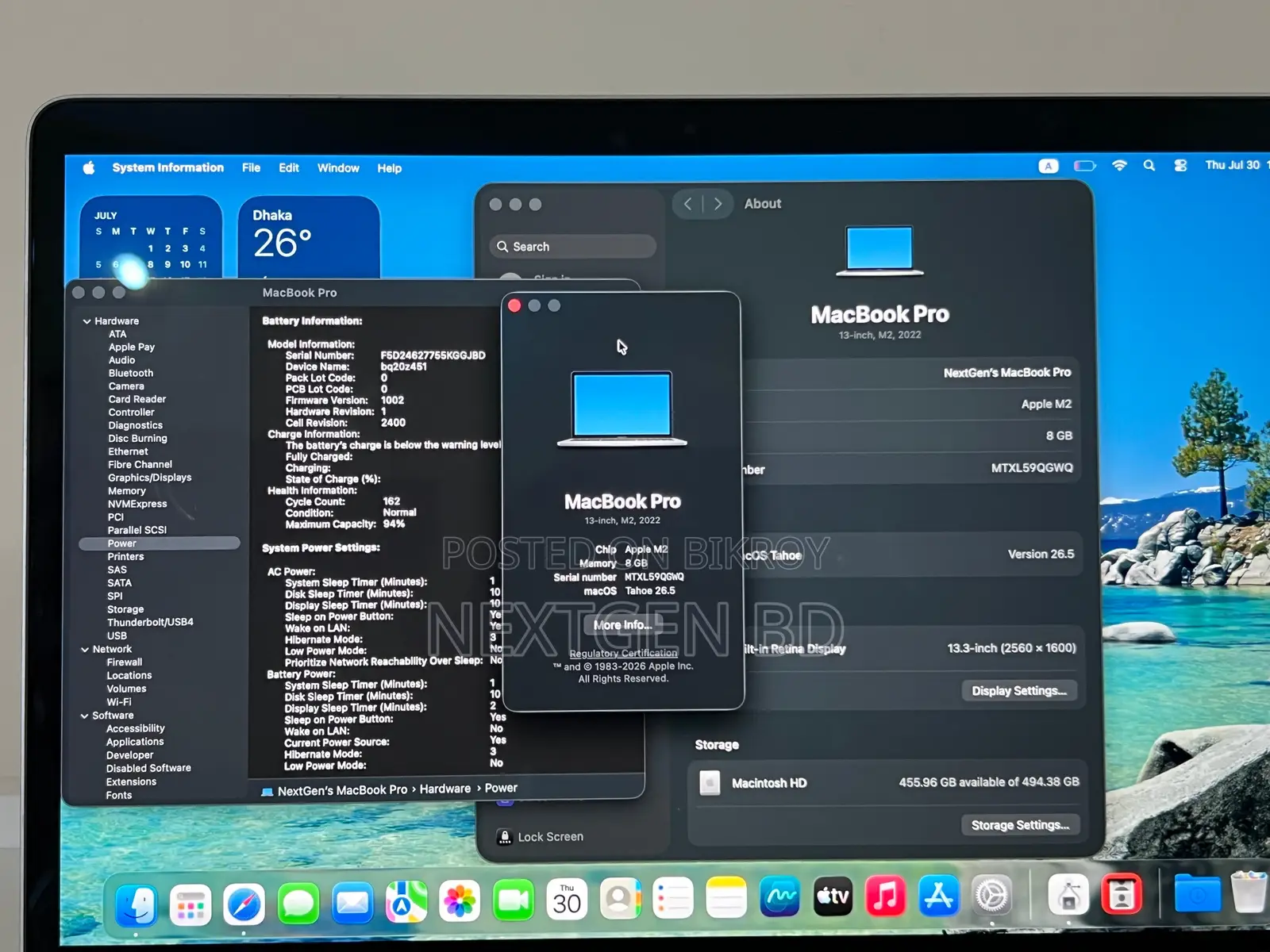Click the System Settings gear in the Dock
1270x952 pixels.
coord(992,896)
